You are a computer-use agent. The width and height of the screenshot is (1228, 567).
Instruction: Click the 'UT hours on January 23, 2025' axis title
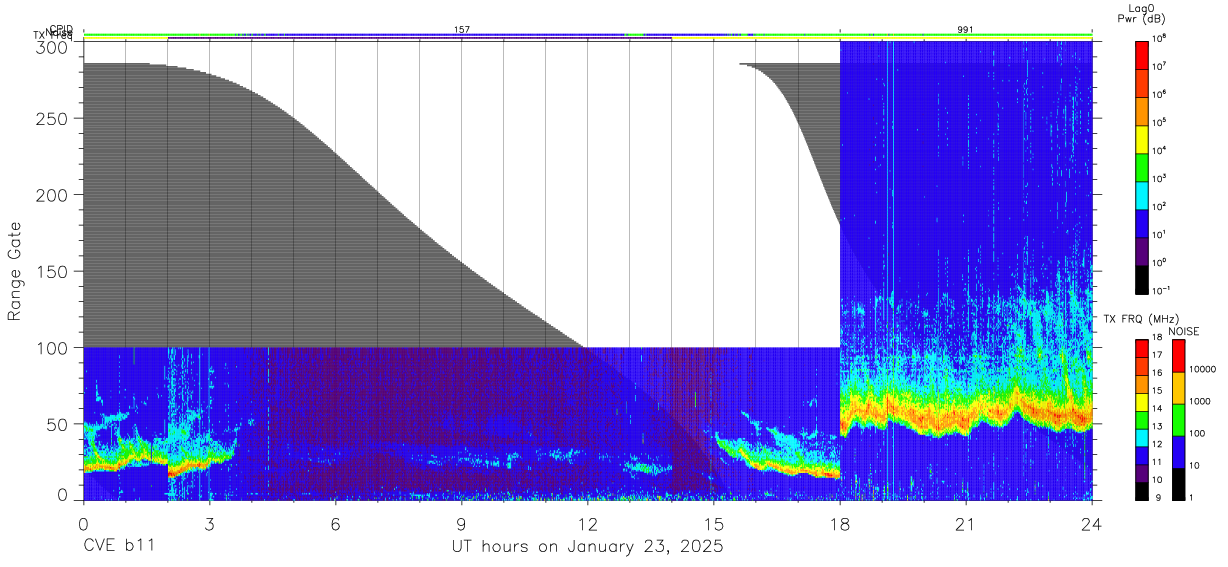click(x=587, y=547)
